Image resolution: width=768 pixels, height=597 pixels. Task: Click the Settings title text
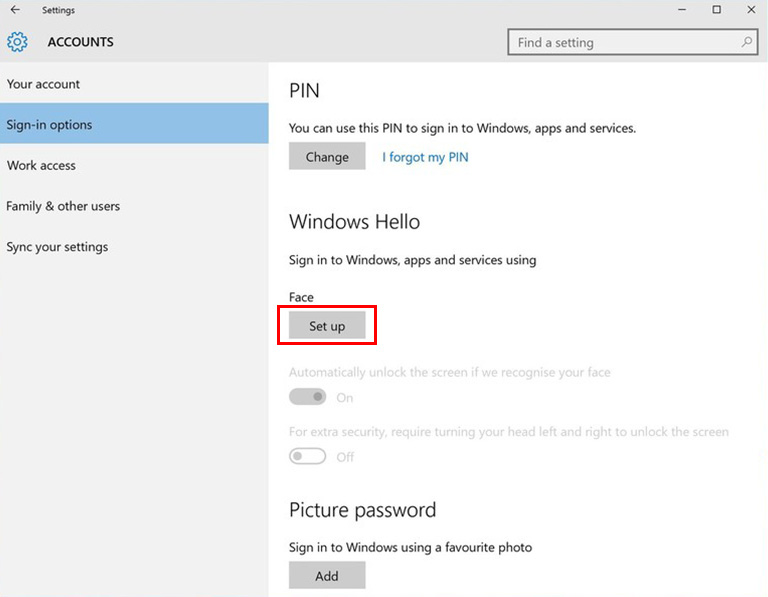pyautogui.click(x=58, y=10)
